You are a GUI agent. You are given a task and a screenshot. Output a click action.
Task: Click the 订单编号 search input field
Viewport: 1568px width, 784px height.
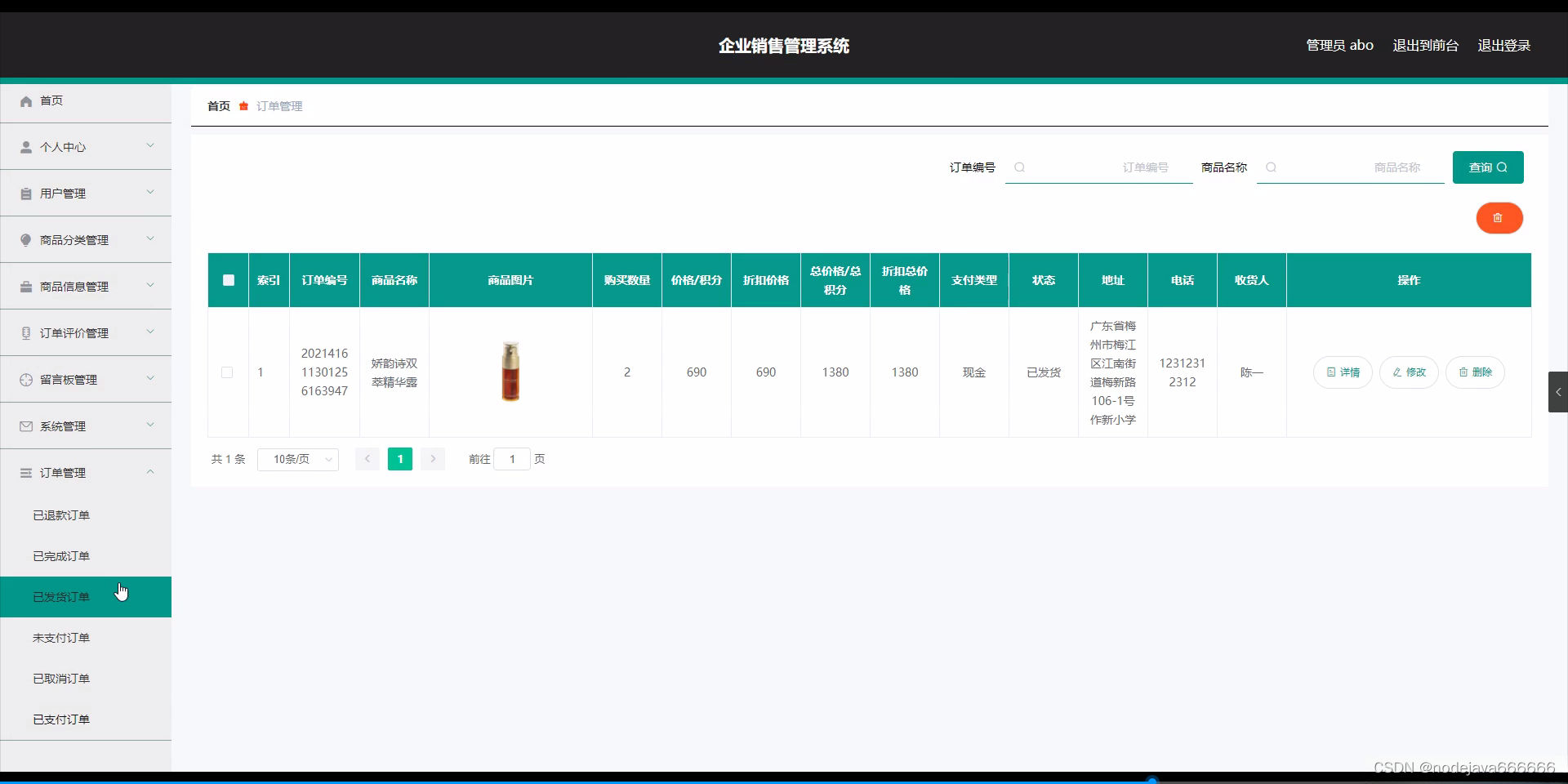click(x=1099, y=167)
